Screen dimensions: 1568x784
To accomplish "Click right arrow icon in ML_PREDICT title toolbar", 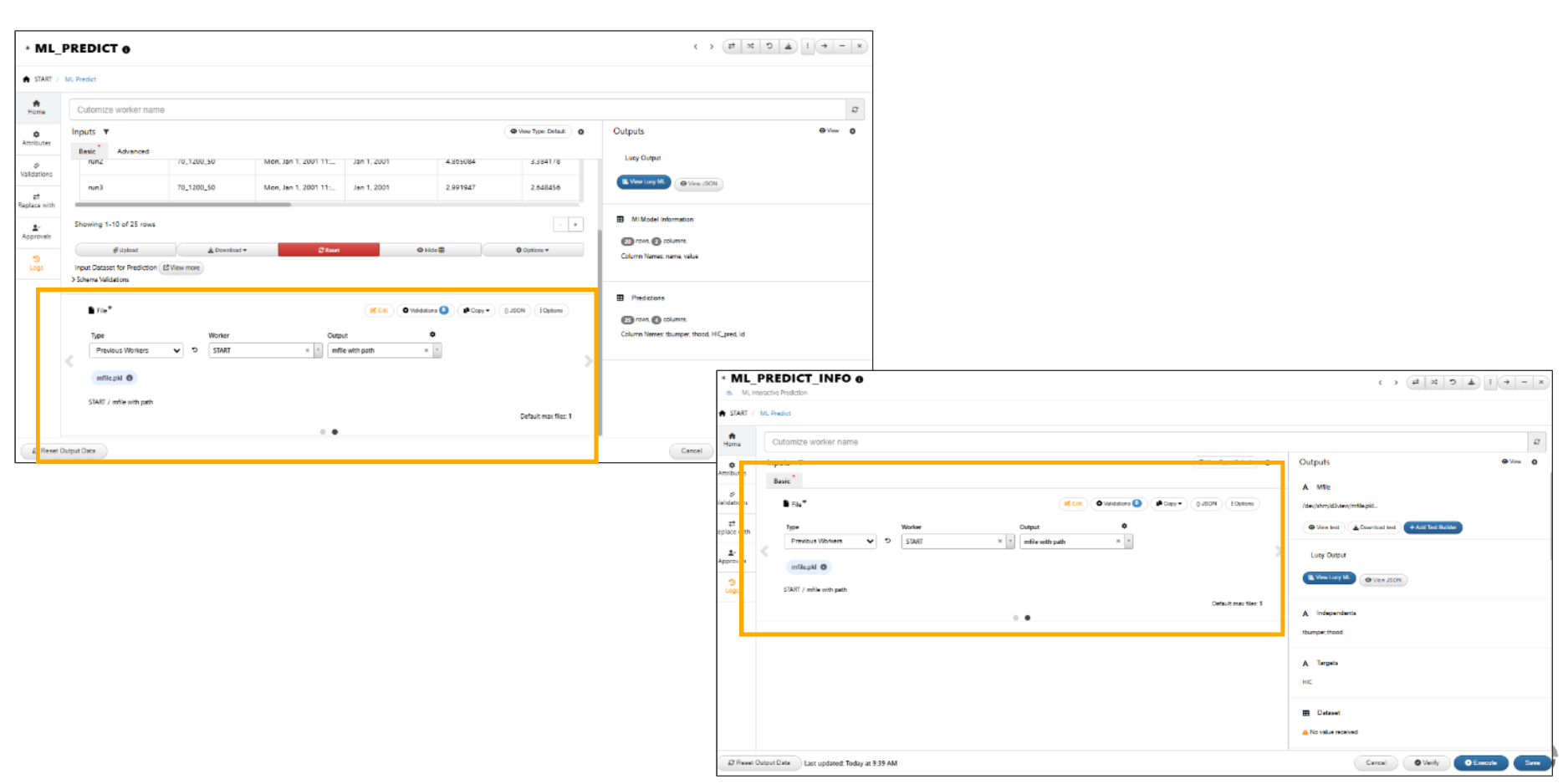I will (x=825, y=46).
